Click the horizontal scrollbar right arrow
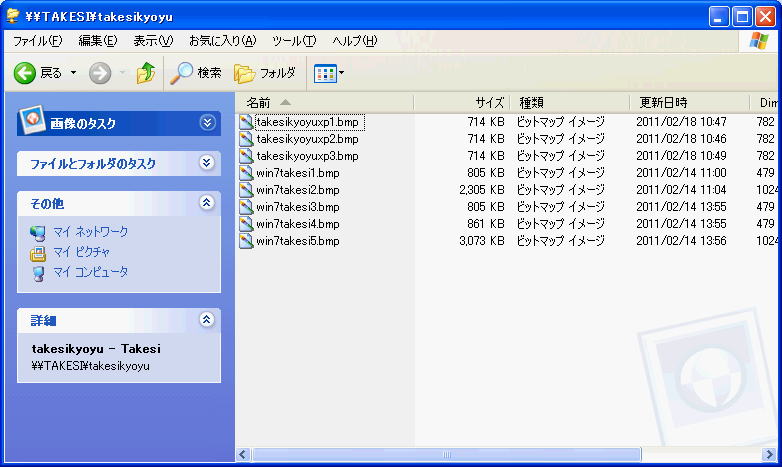Viewport: 782px width, 467px height. (x=769, y=455)
